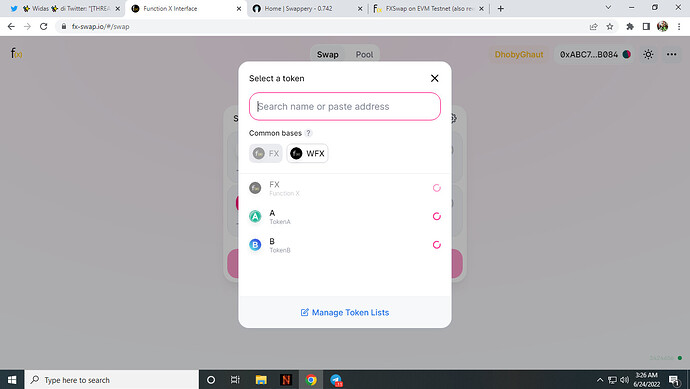Close the Select a token dialog
The height and width of the screenshot is (389, 690).
pos(434,78)
